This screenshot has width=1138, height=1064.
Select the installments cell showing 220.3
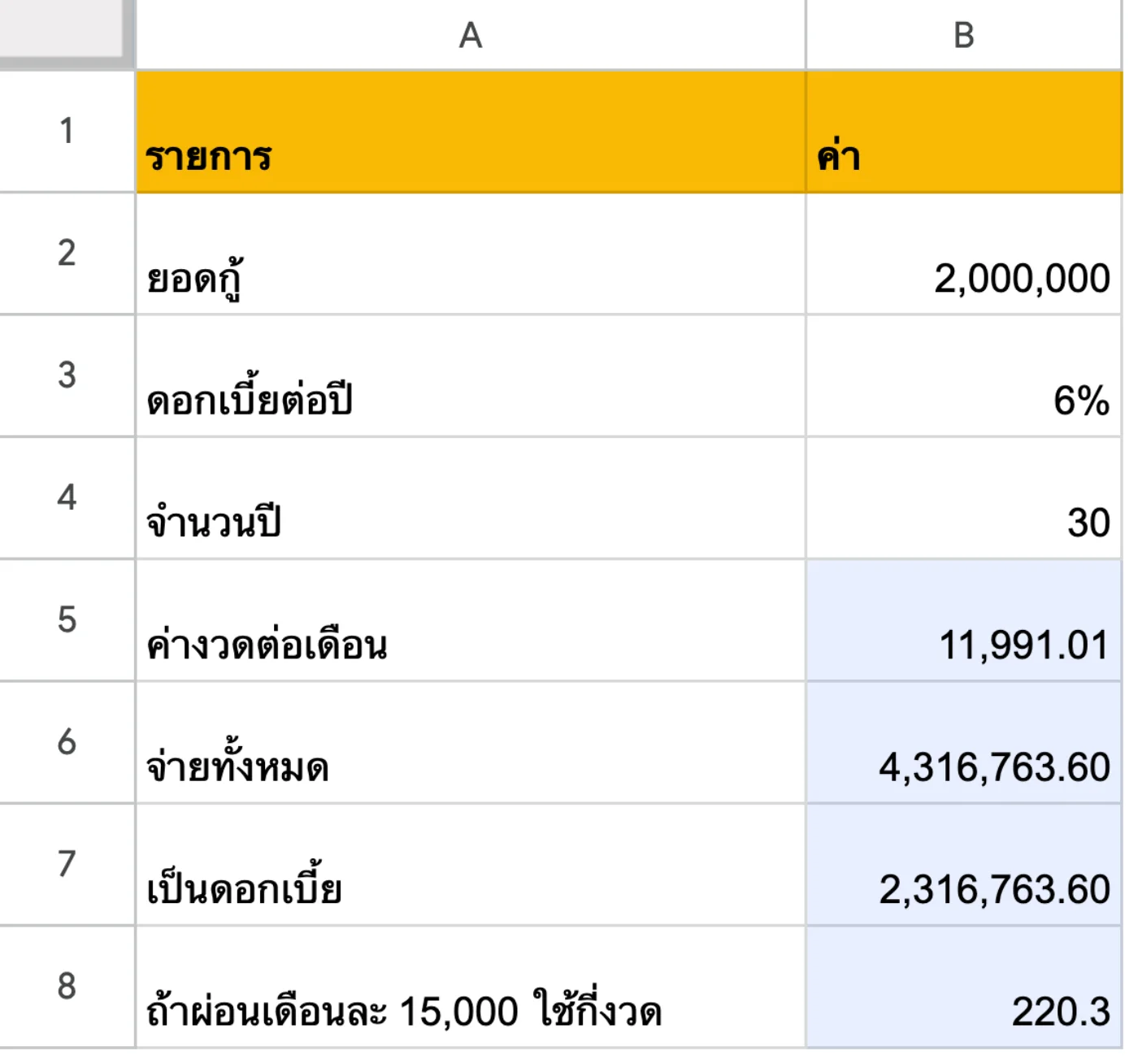coord(964,987)
